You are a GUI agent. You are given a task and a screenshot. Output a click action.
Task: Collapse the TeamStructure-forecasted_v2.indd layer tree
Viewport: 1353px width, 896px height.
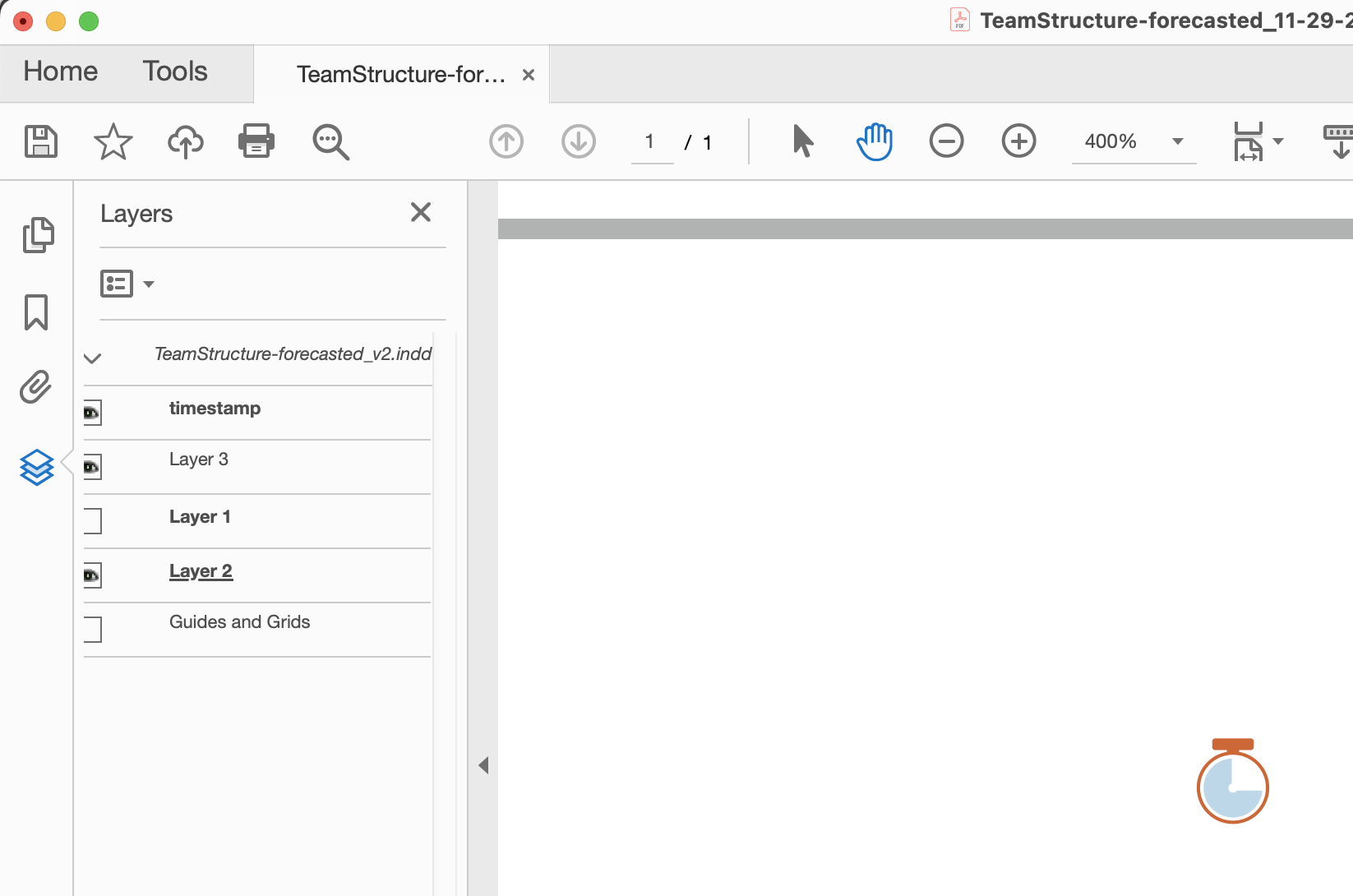tap(91, 358)
